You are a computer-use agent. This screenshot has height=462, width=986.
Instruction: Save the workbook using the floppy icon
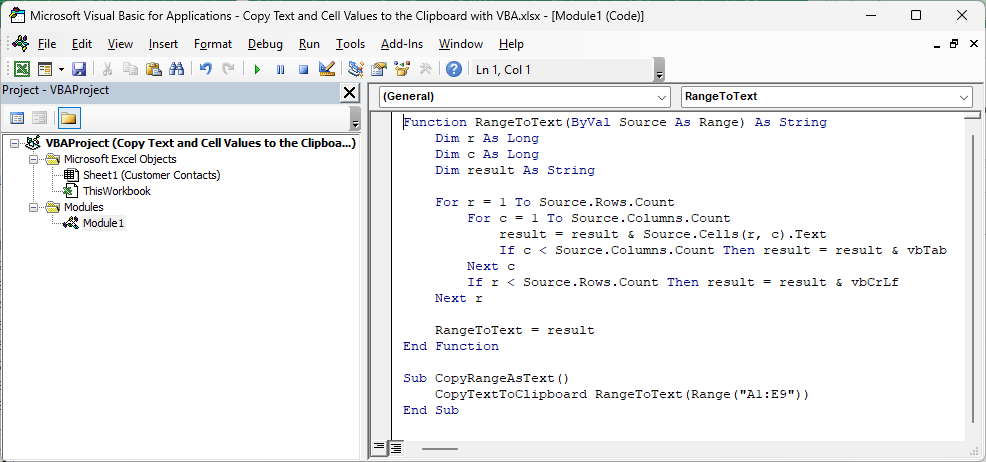pos(79,69)
